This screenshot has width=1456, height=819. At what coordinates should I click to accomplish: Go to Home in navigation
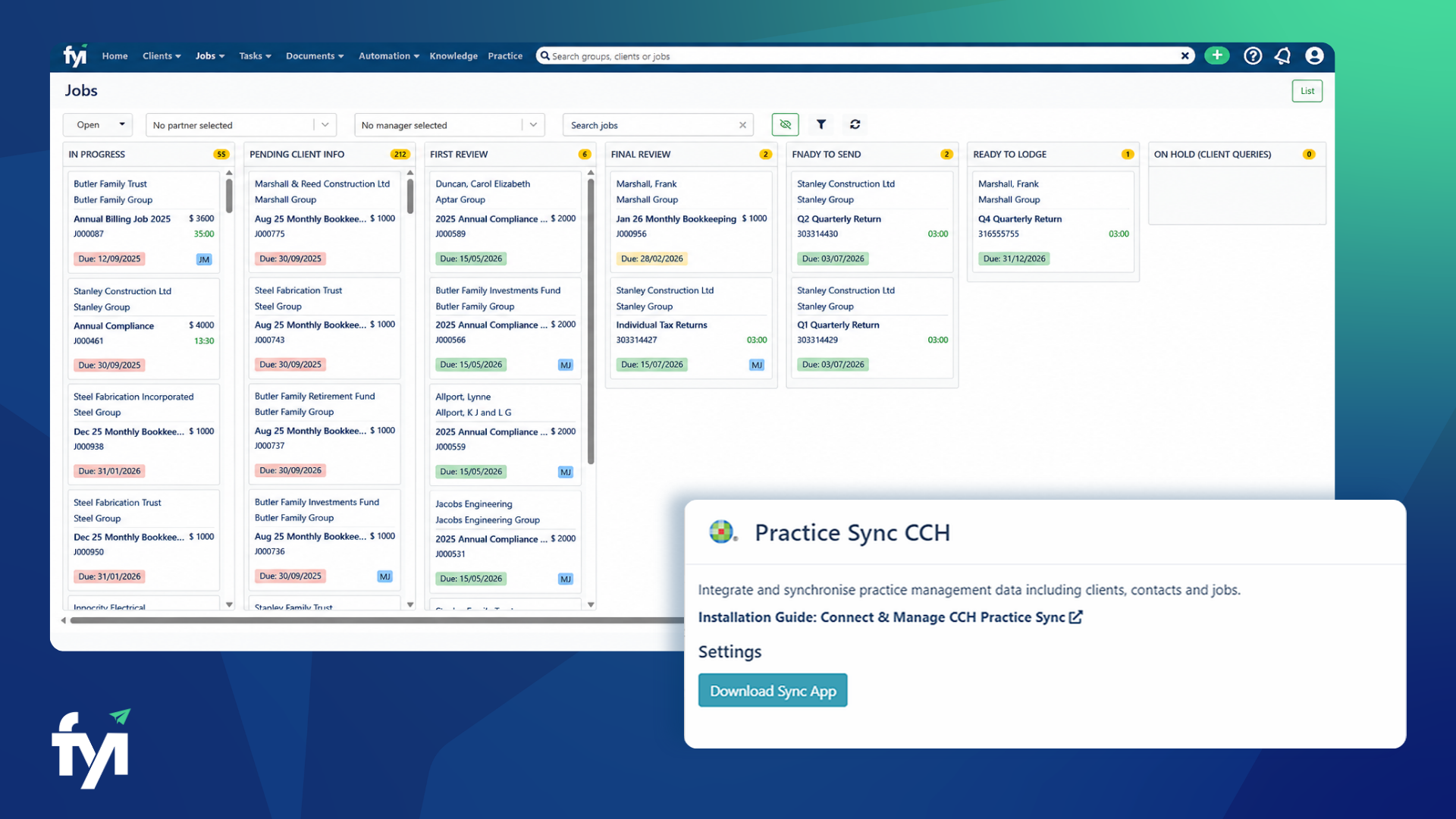coord(115,56)
